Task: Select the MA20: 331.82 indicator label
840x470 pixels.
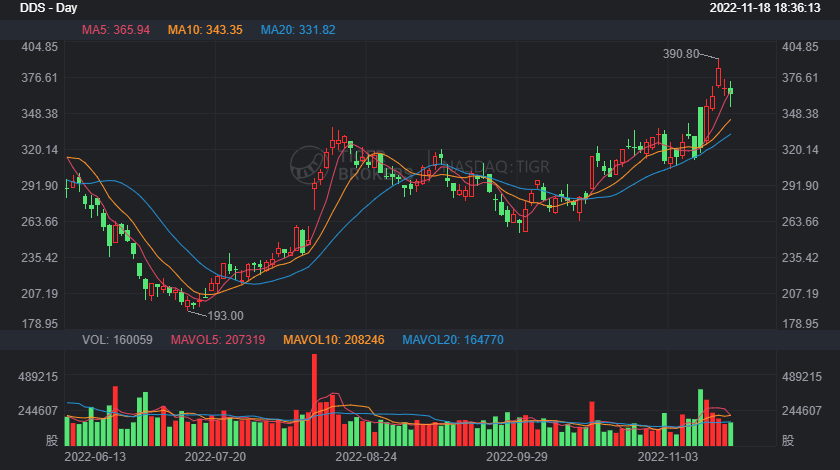Action: pos(298,30)
